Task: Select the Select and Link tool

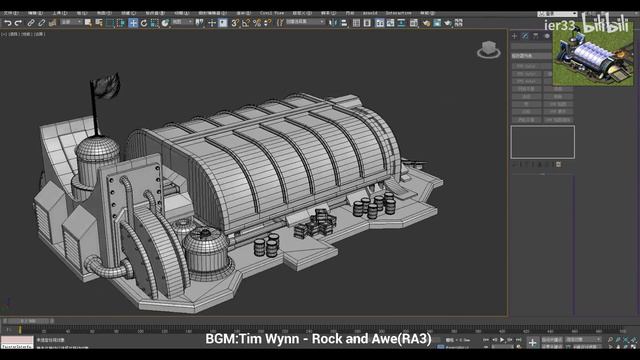Action: coord(31,23)
